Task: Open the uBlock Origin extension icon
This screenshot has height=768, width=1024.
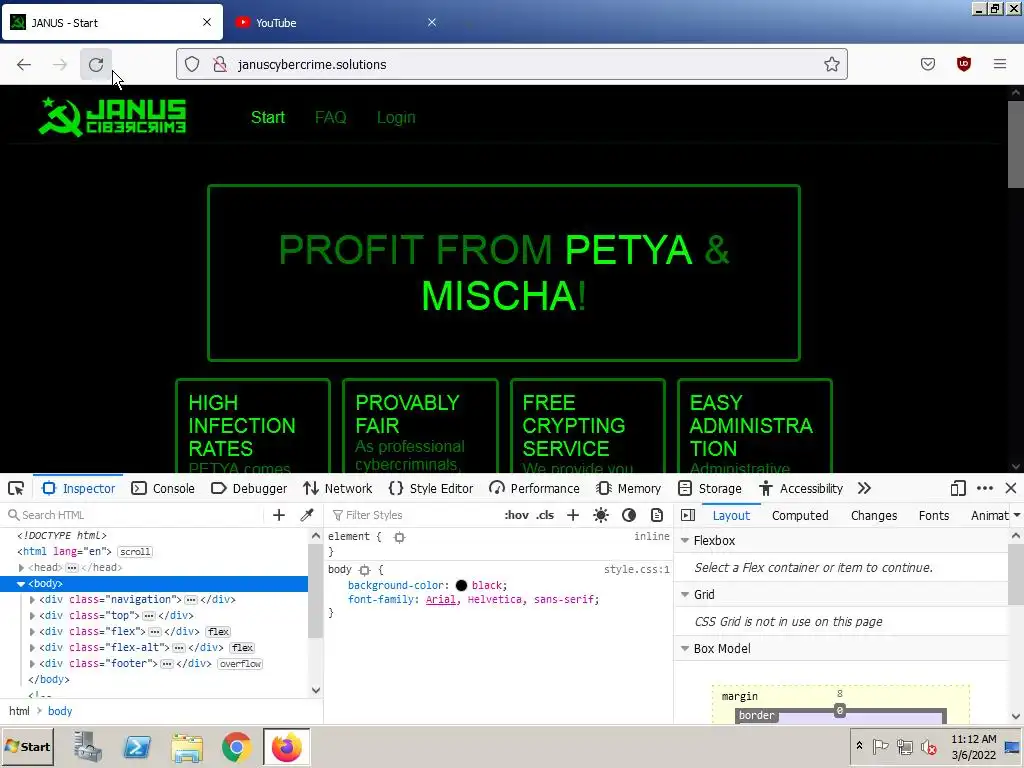Action: pos(963,64)
